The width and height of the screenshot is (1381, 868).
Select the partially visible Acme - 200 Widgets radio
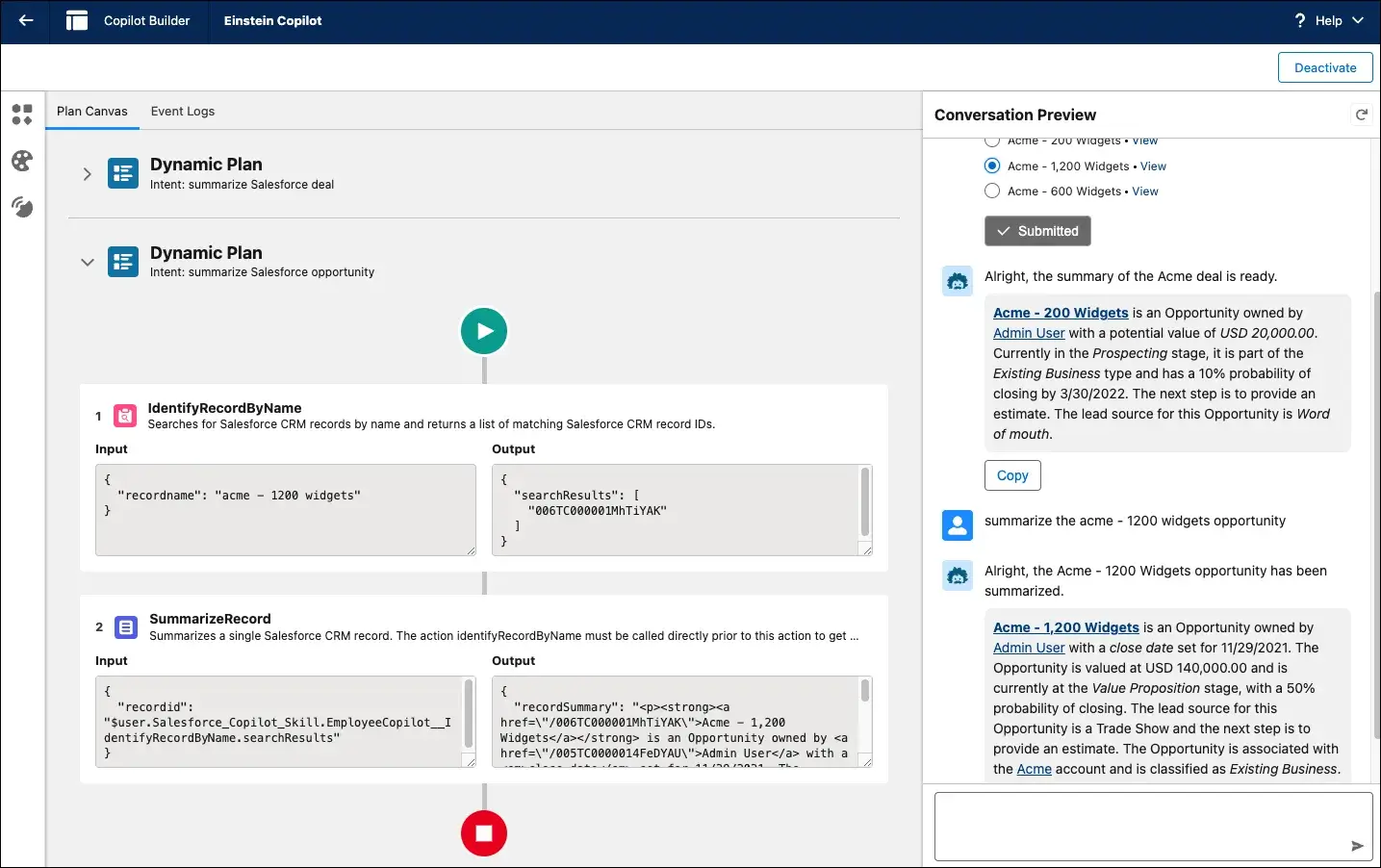click(x=992, y=141)
